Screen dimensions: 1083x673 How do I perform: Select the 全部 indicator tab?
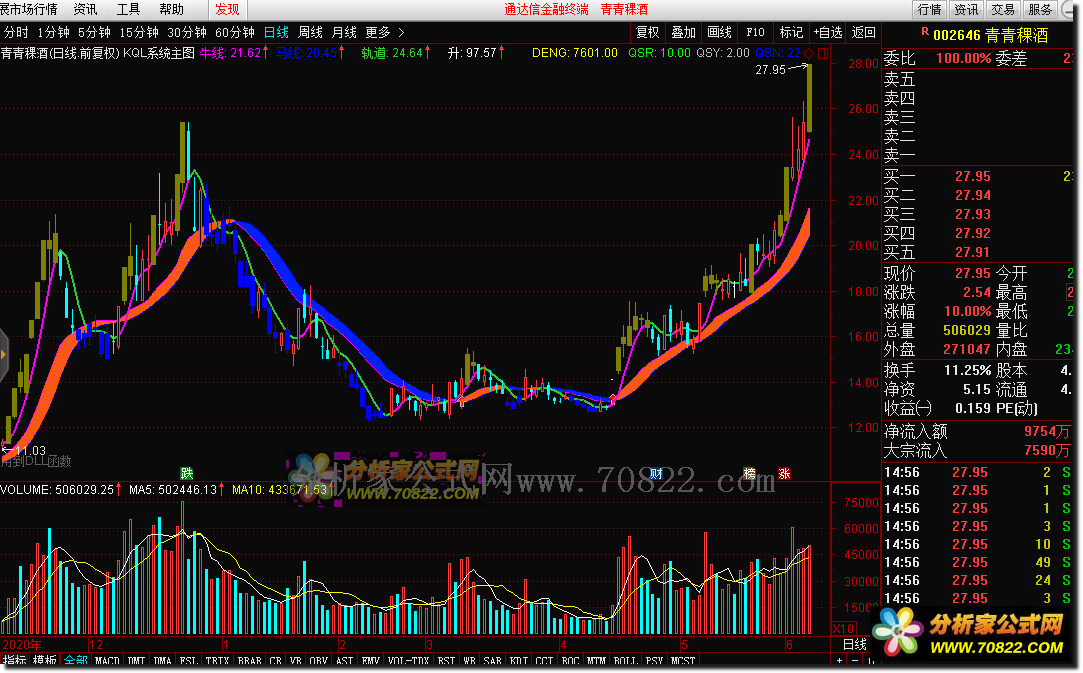click(75, 661)
